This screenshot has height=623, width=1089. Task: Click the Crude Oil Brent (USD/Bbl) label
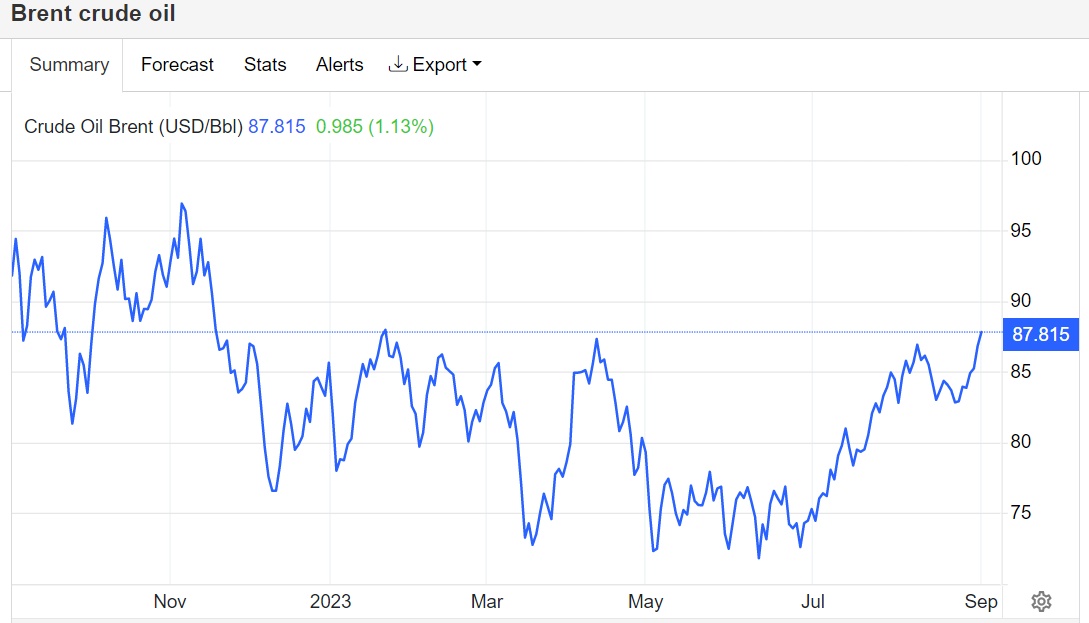(133, 126)
